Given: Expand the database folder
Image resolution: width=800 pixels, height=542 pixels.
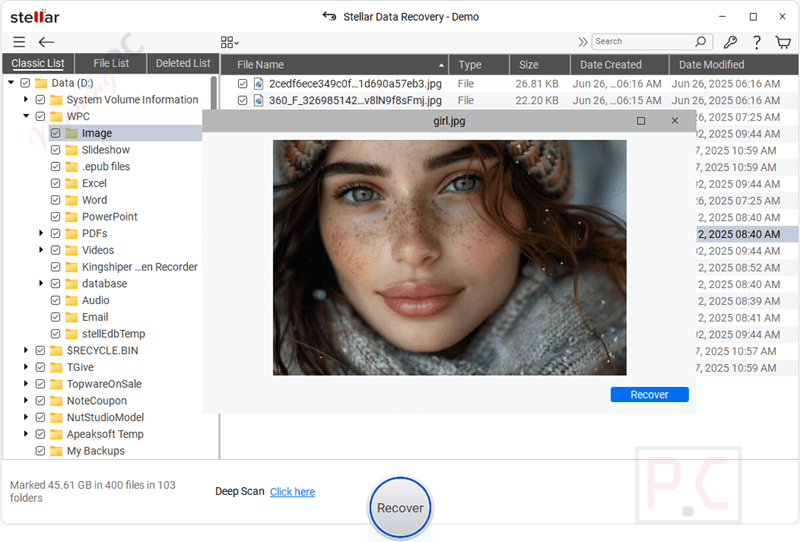Looking at the screenshot, I should coord(41,283).
